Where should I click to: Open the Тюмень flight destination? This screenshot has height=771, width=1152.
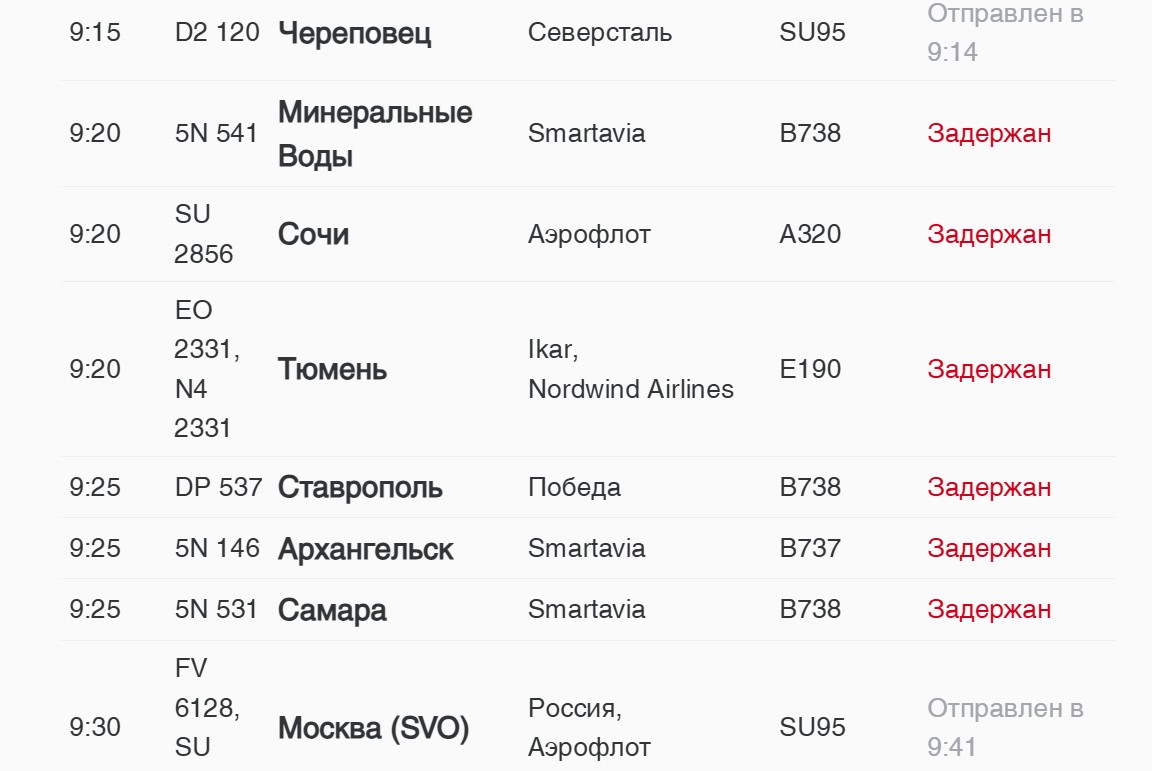click(x=332, y=370)
